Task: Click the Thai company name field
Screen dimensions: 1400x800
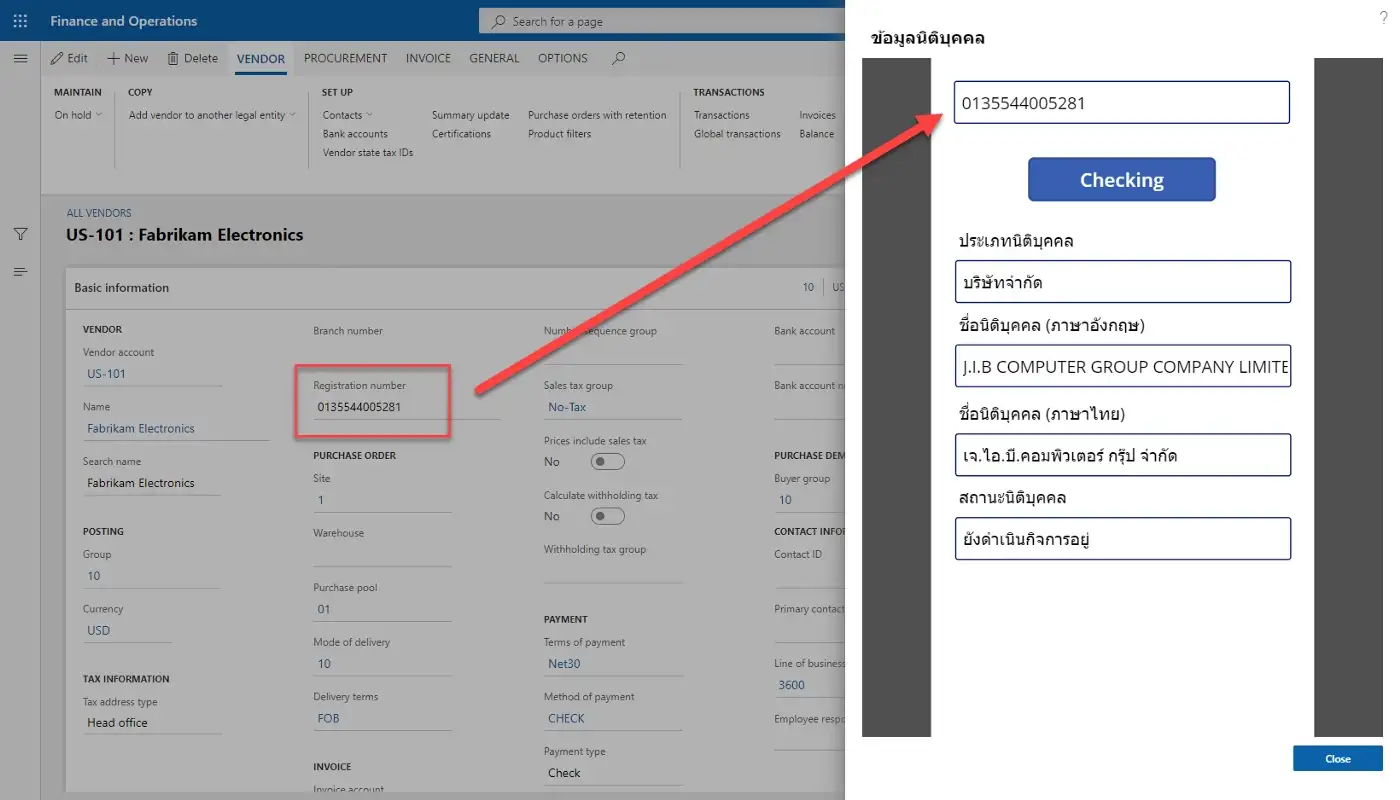Action: click(x=1123, y=455)
